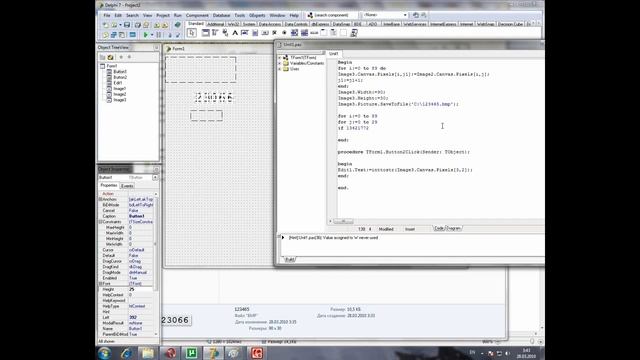Pick the Button component in palette

click(x=265, y=33)
